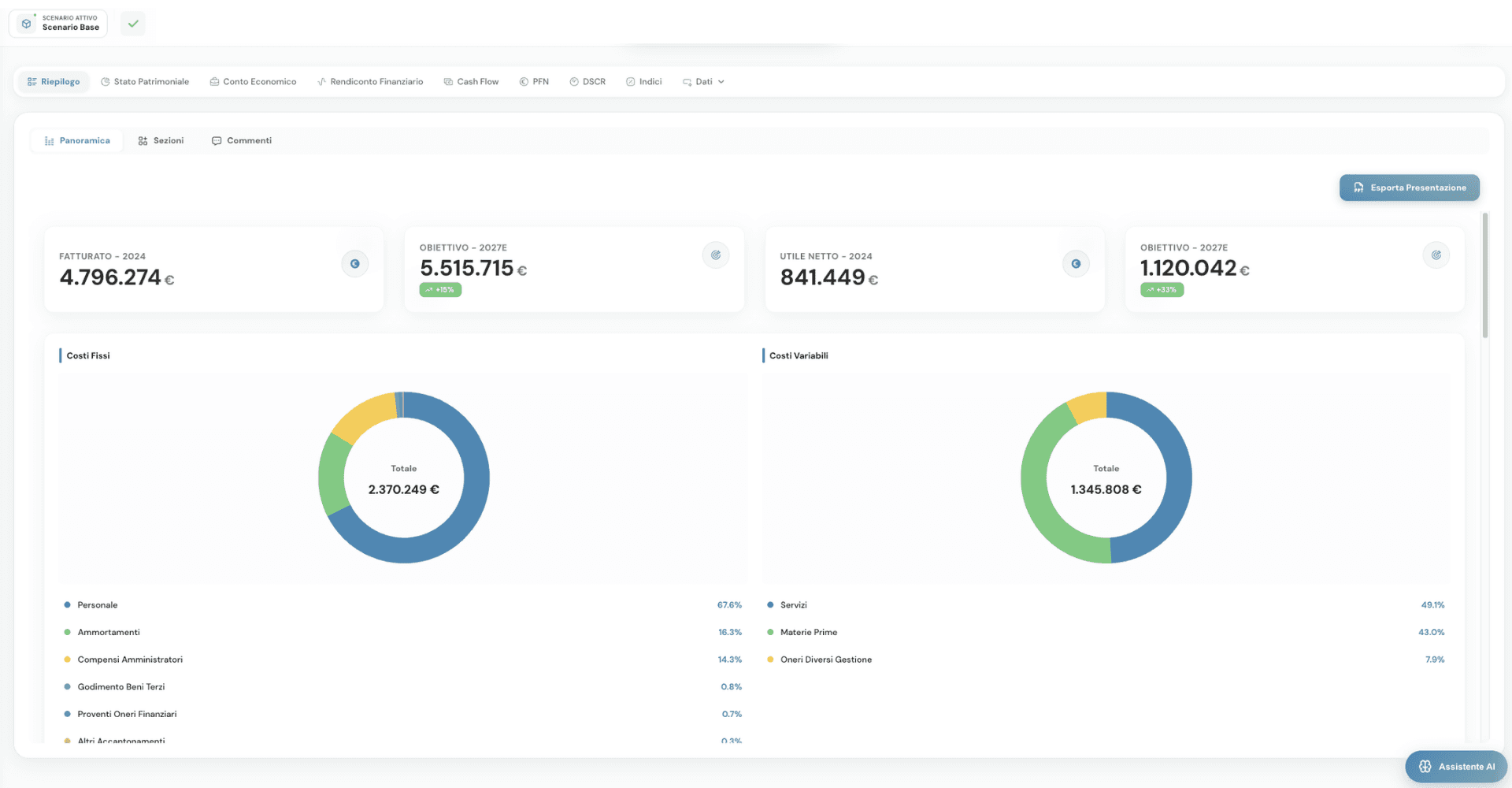
Task: Open the Assistente AI chat button
Action: [1456, 767]
